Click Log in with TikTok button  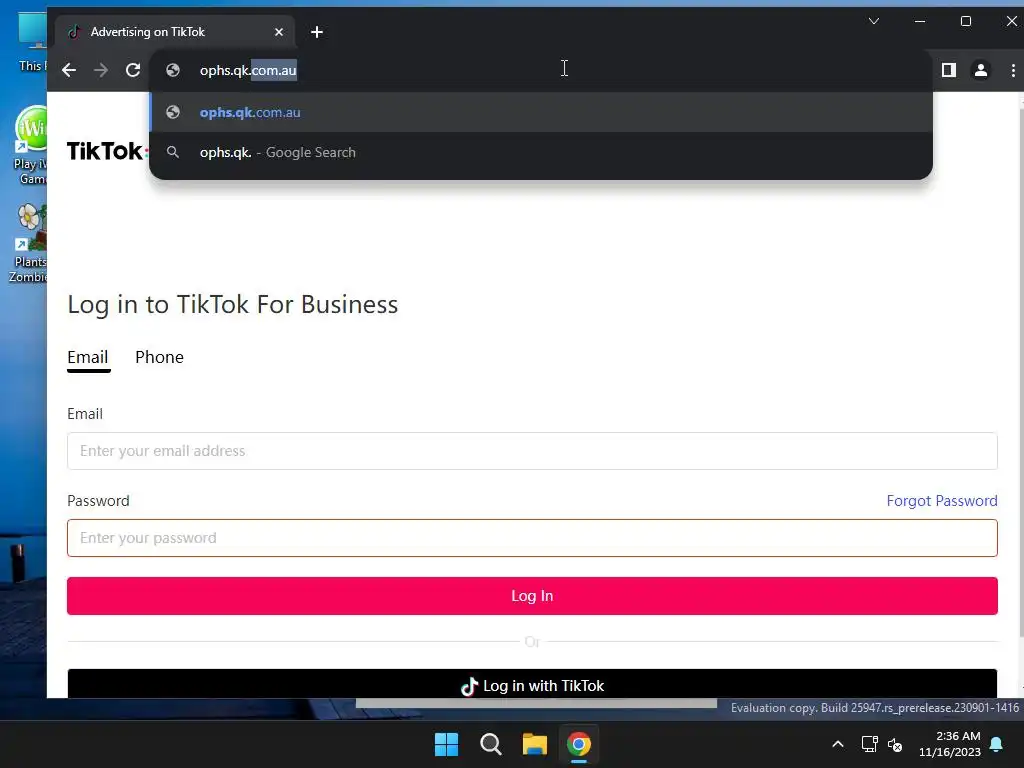(x=532, y=684)
